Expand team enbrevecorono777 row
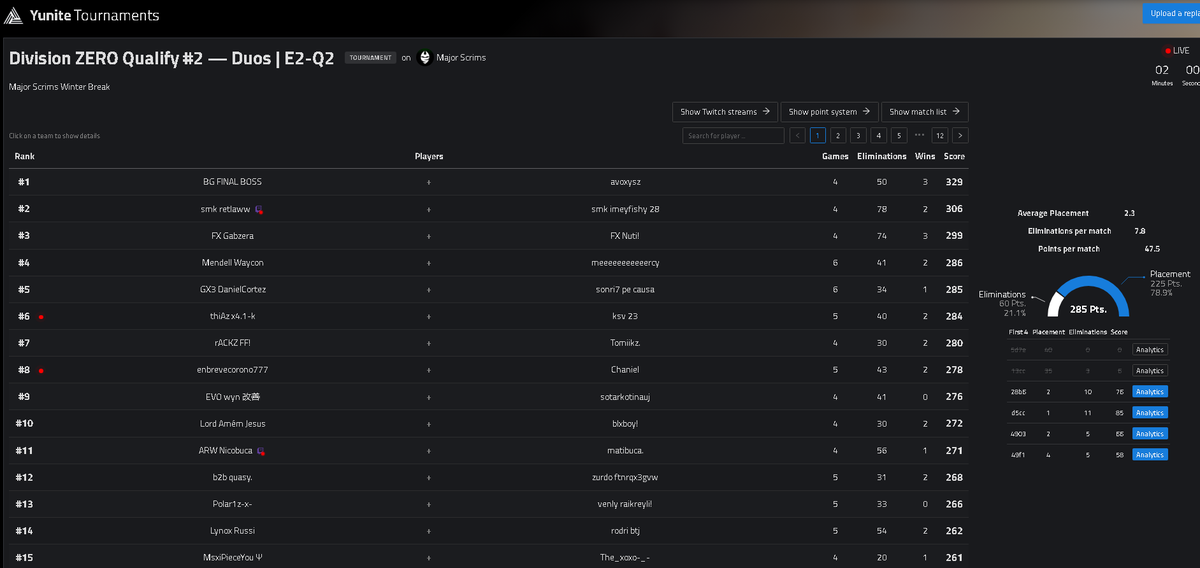This screenshot has height=568, width=1200. [488, 370]
